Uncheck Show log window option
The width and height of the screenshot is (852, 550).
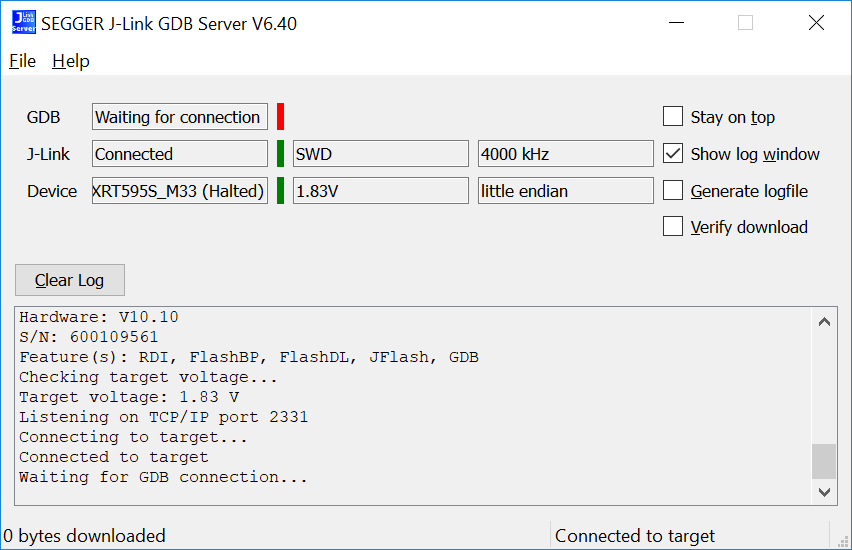(x=673, y=154)
